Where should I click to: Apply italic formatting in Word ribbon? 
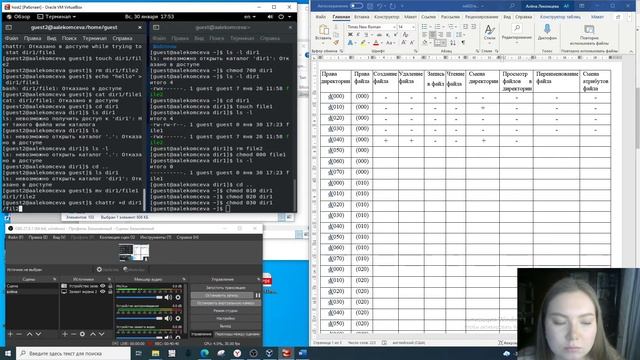click(x=358, y=35)
